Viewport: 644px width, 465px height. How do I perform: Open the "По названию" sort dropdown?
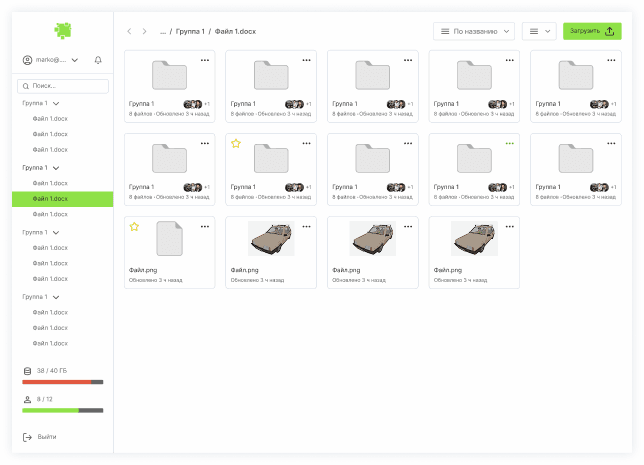474,31
